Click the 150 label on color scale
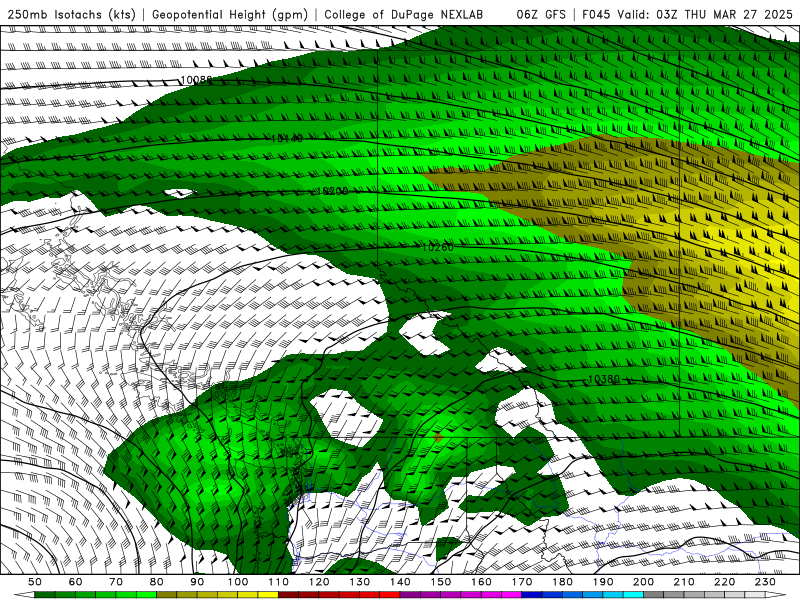The height and width of the screenshot is (600, 800). 441,582
